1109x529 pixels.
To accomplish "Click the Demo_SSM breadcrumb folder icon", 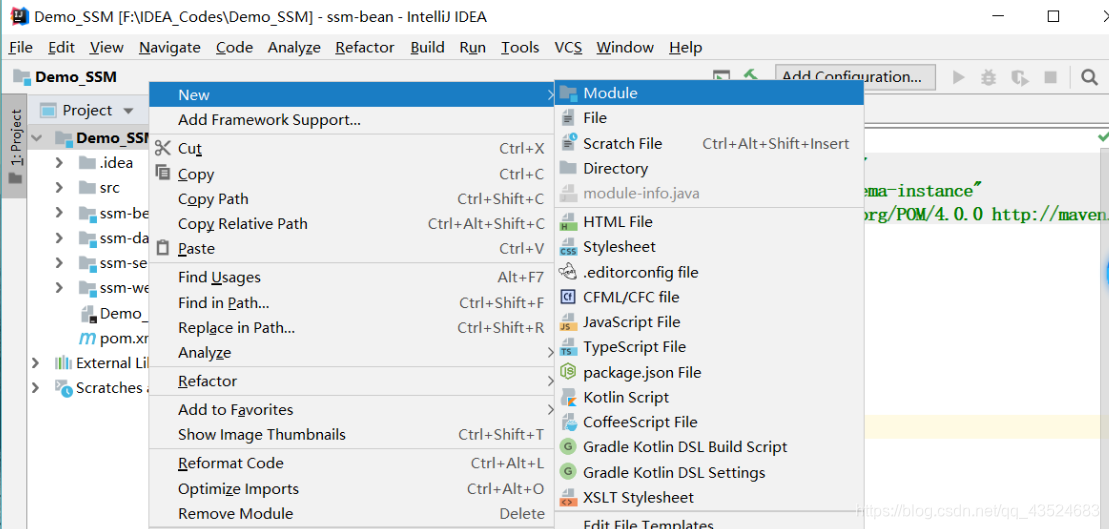I will click(x=22, y=77).
